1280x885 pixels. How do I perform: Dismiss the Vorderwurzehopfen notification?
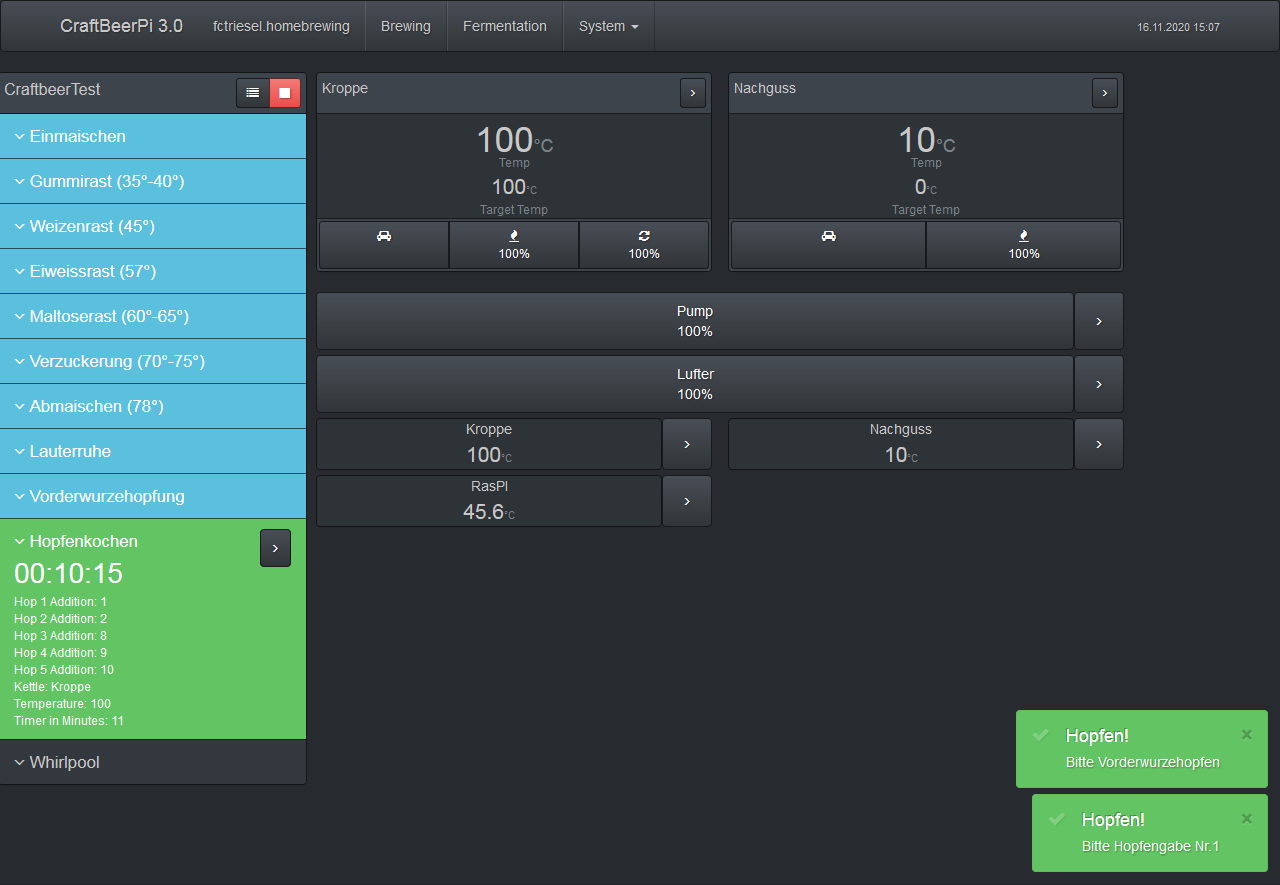[x=1246, y=735]
